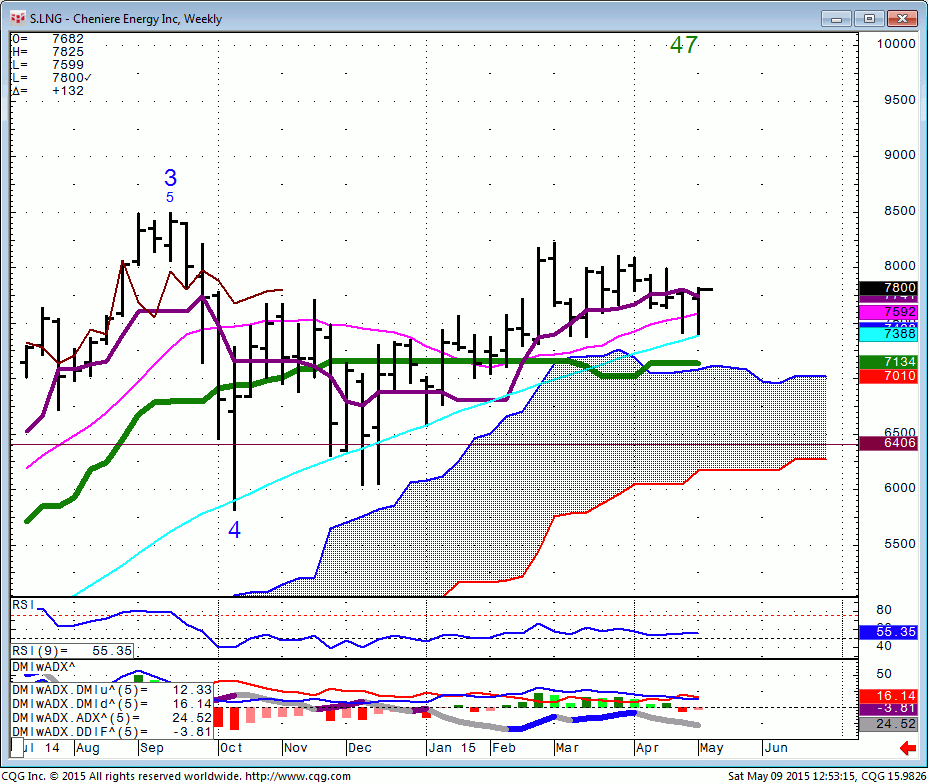Select the green 7134 price tag
Image resolution: width=928 pixels, height=784 pixels.
tap(888, 362)
